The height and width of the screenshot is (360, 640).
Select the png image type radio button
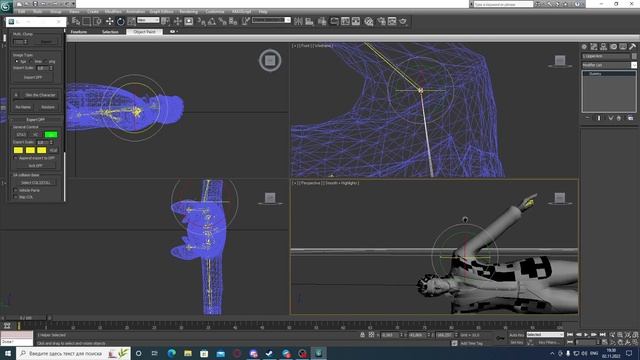coord(45,61)
